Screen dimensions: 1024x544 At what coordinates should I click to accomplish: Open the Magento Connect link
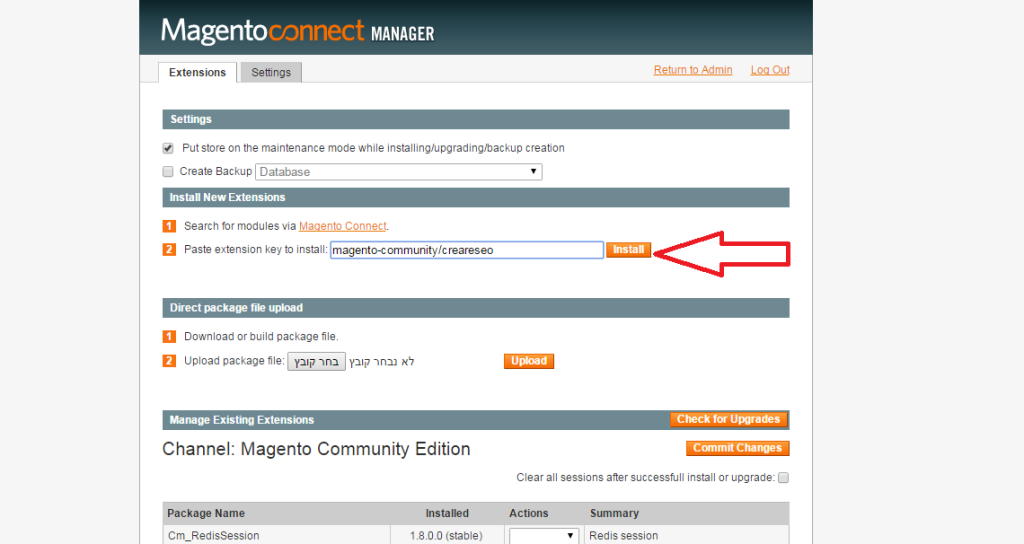click(343, 226)
